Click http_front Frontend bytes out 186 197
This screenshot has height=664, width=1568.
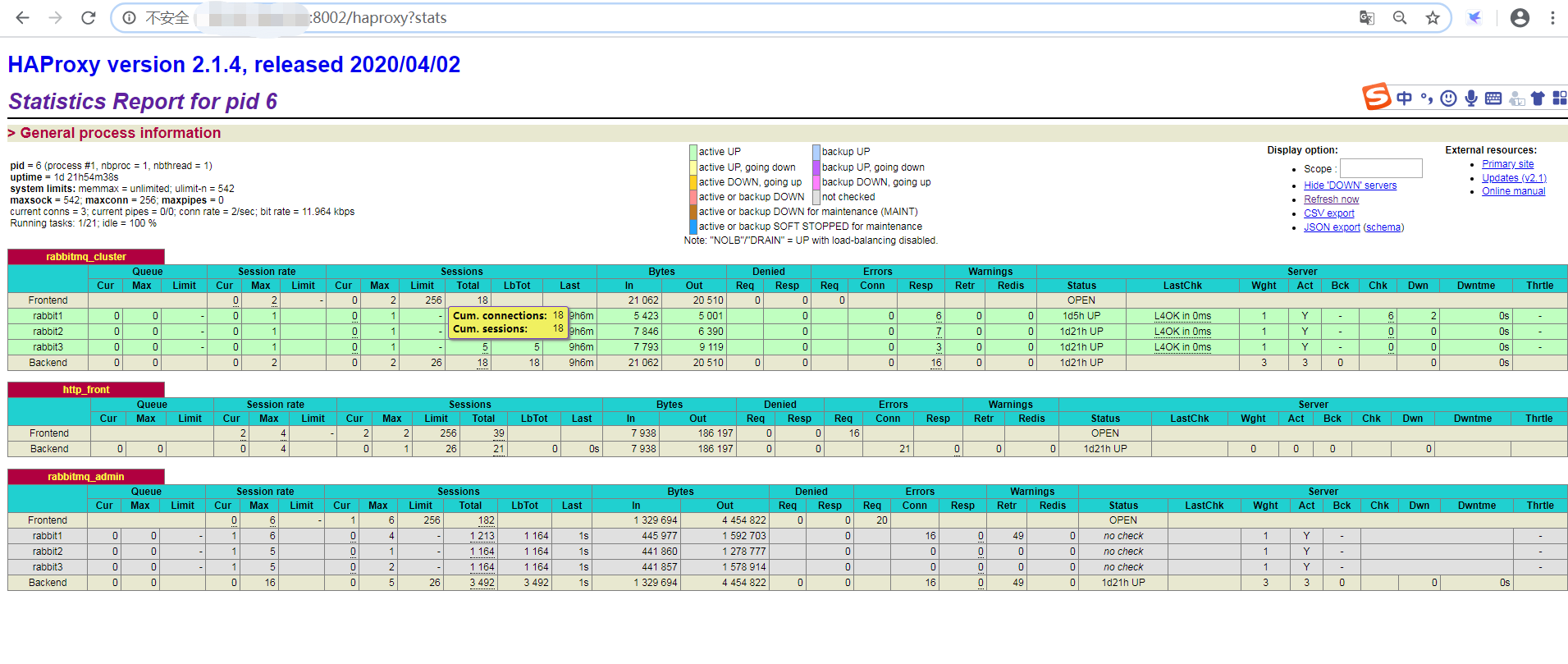[715, 433]
